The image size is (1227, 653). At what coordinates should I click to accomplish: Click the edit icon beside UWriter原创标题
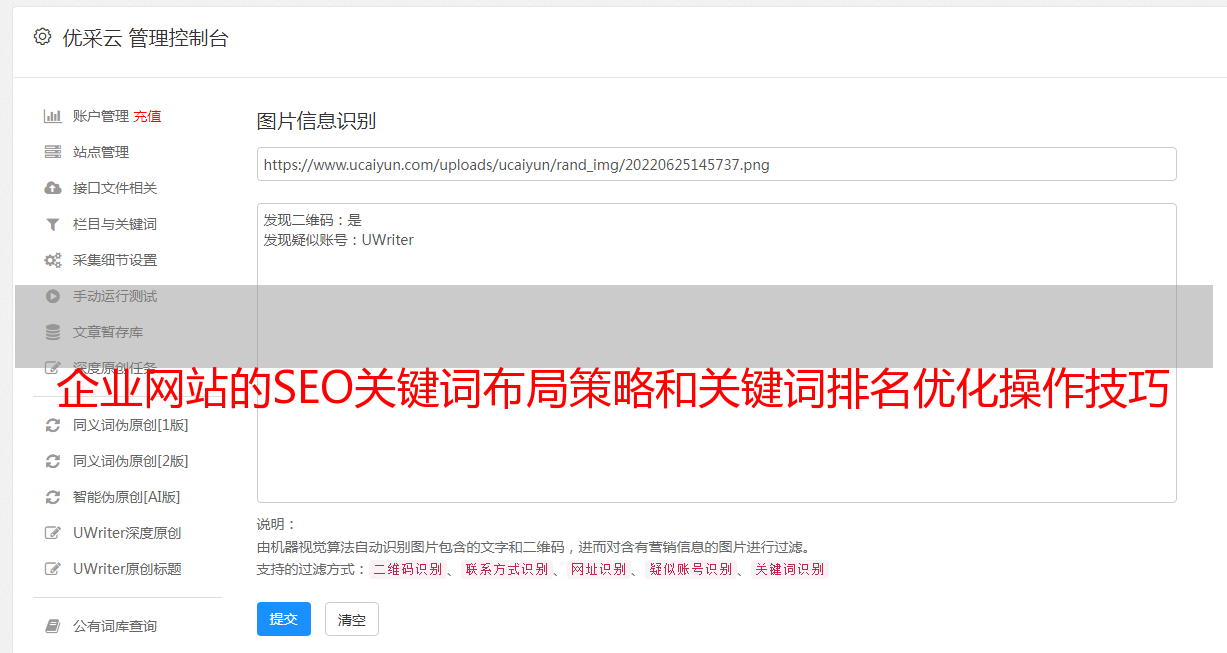point(53,569)
